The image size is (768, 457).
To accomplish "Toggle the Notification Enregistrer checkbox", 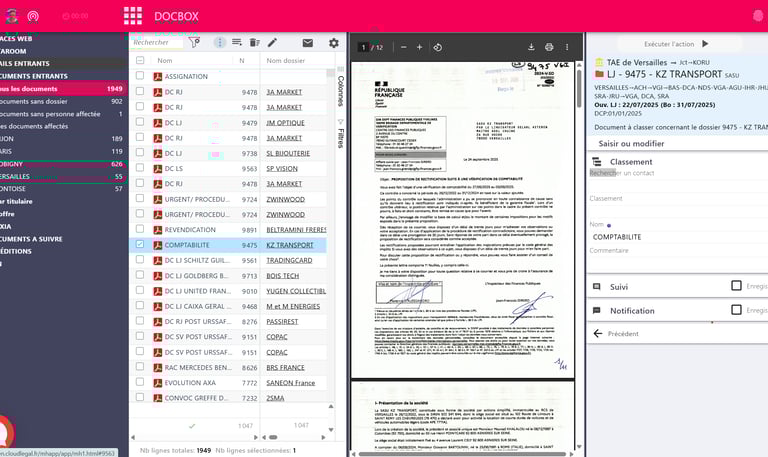I will point(736,310).
